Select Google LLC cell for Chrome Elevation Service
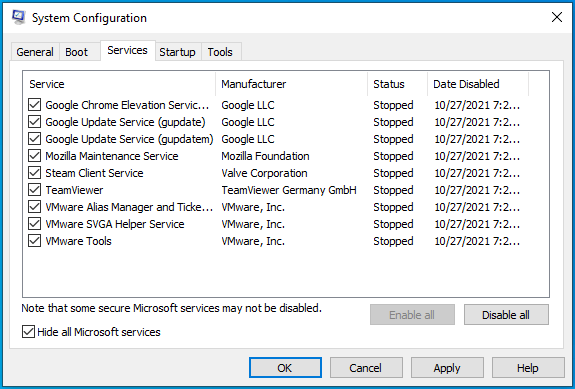This screenshot has height=389, width=575. (x=248, y=105)
